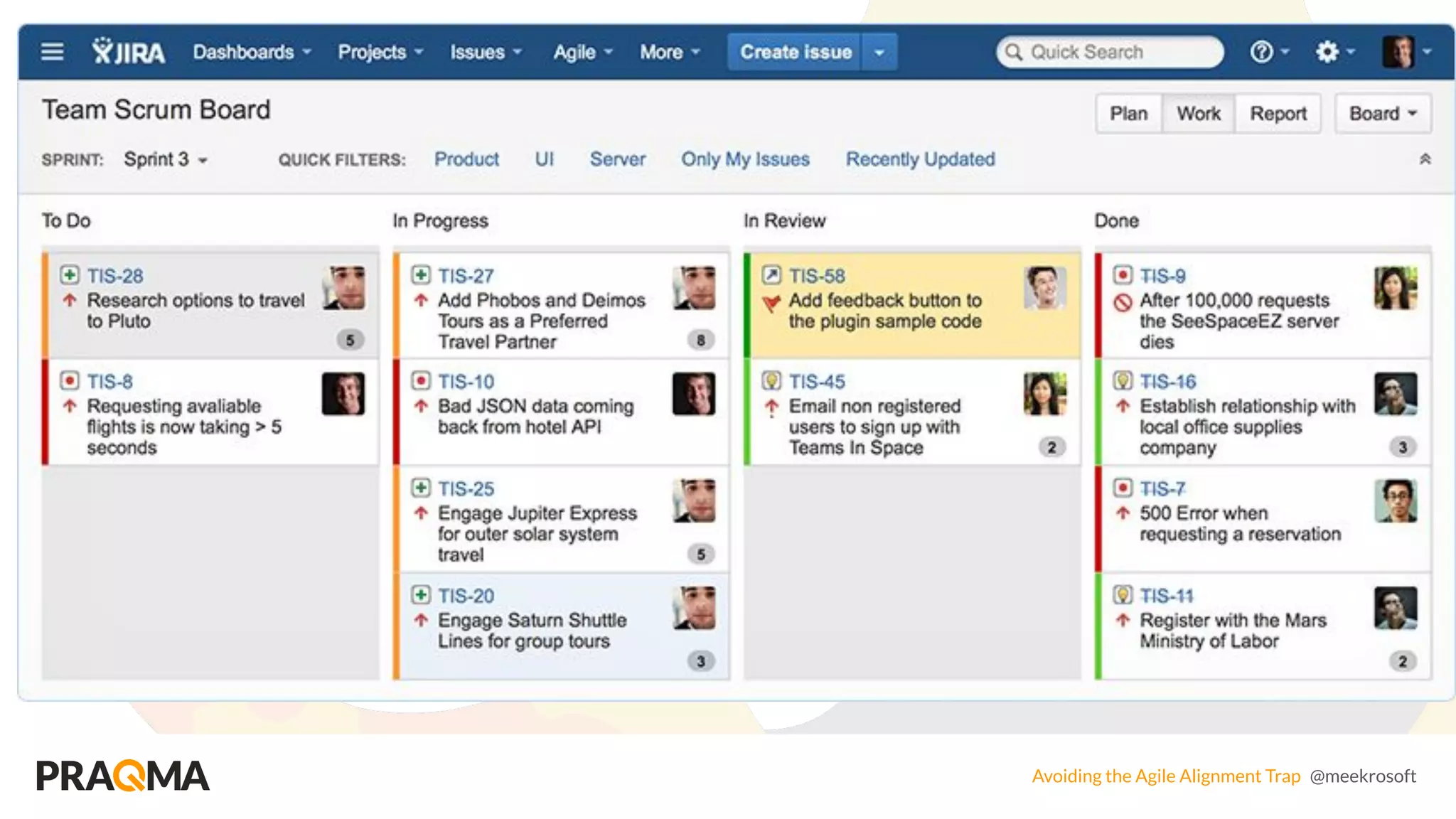Screen dimensions: 1456x819
Task: Click the issue type icon on TIS-58
Action: click(x=771, y=274)
